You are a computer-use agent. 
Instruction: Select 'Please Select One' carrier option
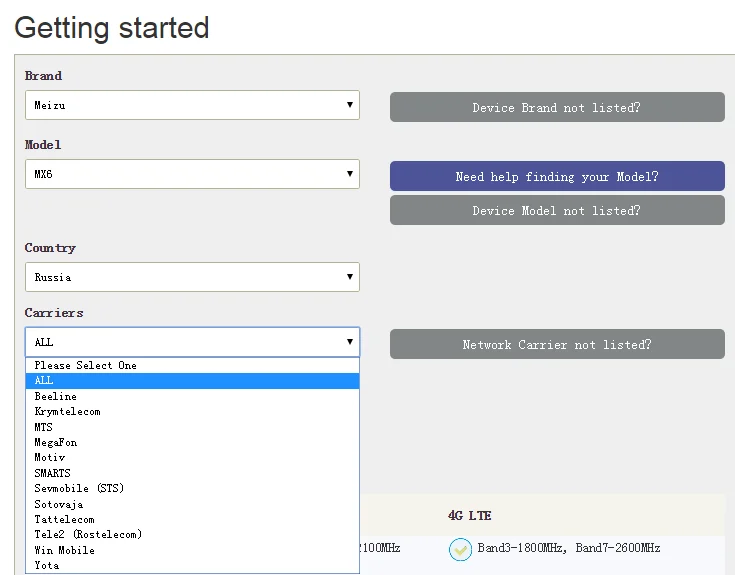[192, 366]
